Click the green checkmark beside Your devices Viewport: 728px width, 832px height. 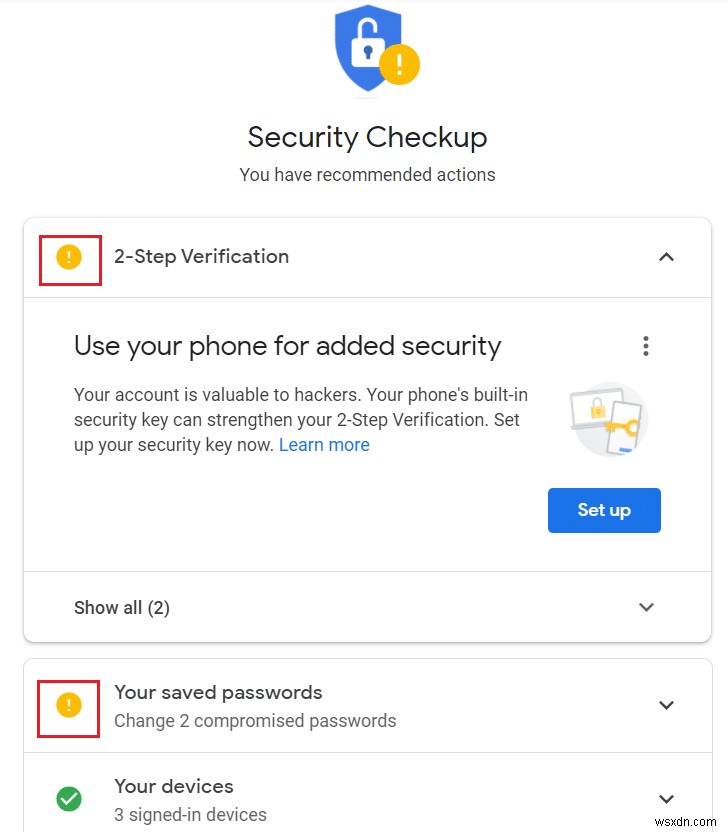[x=68, y=799]
